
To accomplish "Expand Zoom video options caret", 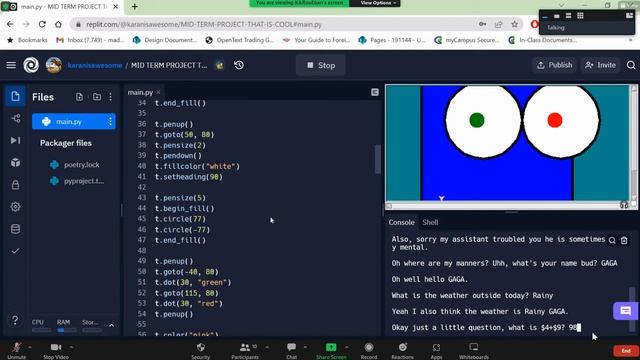I will pyautogui.click(x=71, y=347).
